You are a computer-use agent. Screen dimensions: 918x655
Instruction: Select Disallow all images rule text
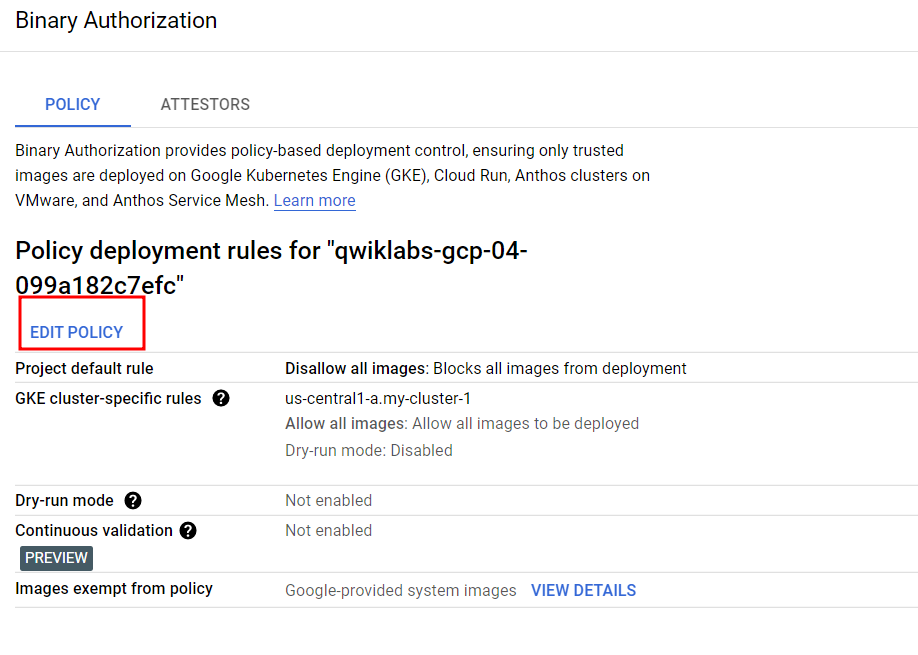[485, 368]
